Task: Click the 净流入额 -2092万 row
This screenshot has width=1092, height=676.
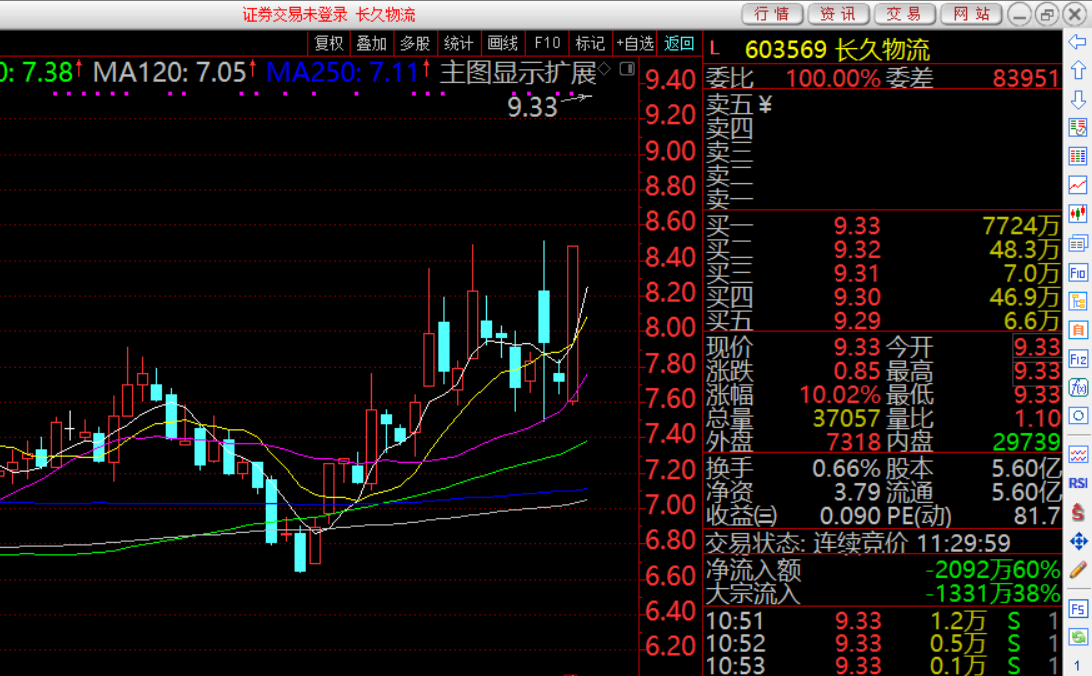Action: (x=882, y=569)
